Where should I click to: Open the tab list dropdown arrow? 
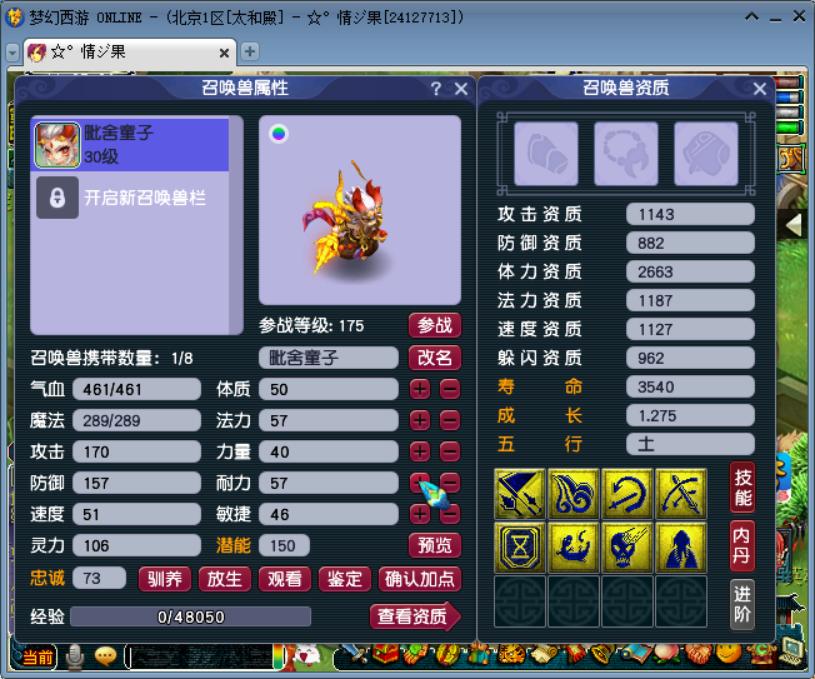pyautogui.click(x=12, y=52)
